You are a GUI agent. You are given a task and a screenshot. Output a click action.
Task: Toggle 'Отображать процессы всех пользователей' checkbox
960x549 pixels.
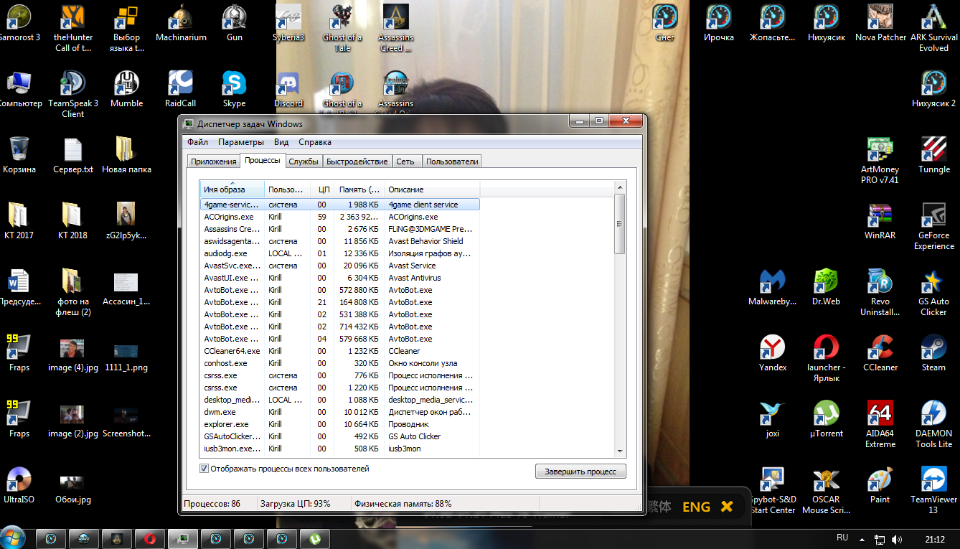pos(205,468)
